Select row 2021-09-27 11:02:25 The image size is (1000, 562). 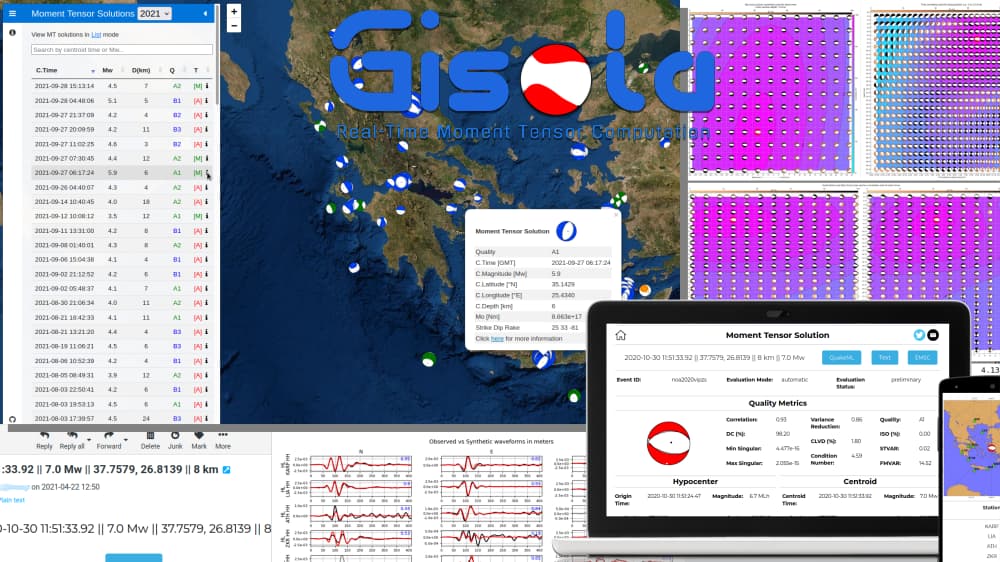122,144
